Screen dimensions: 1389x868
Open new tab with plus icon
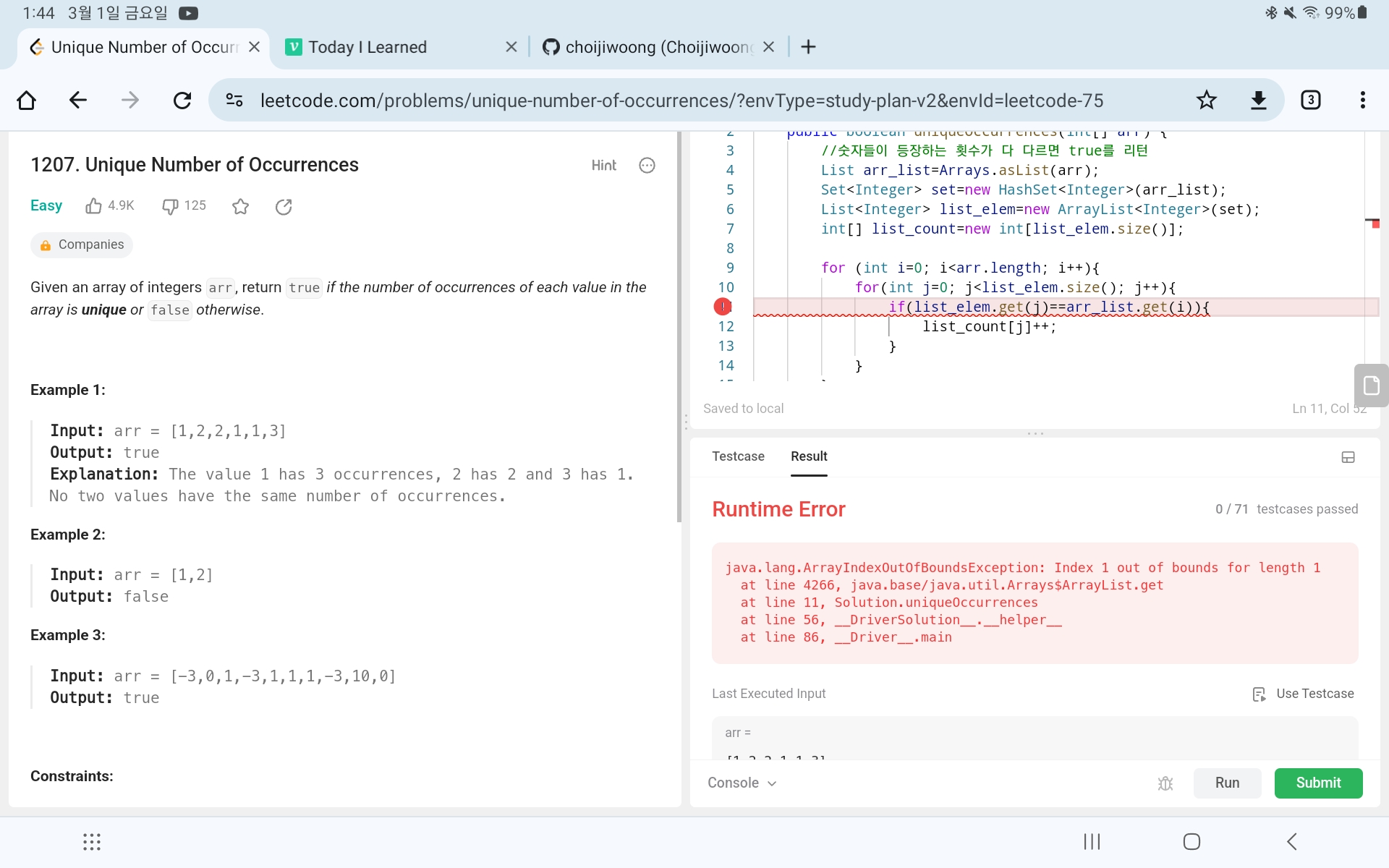(809, 47)
